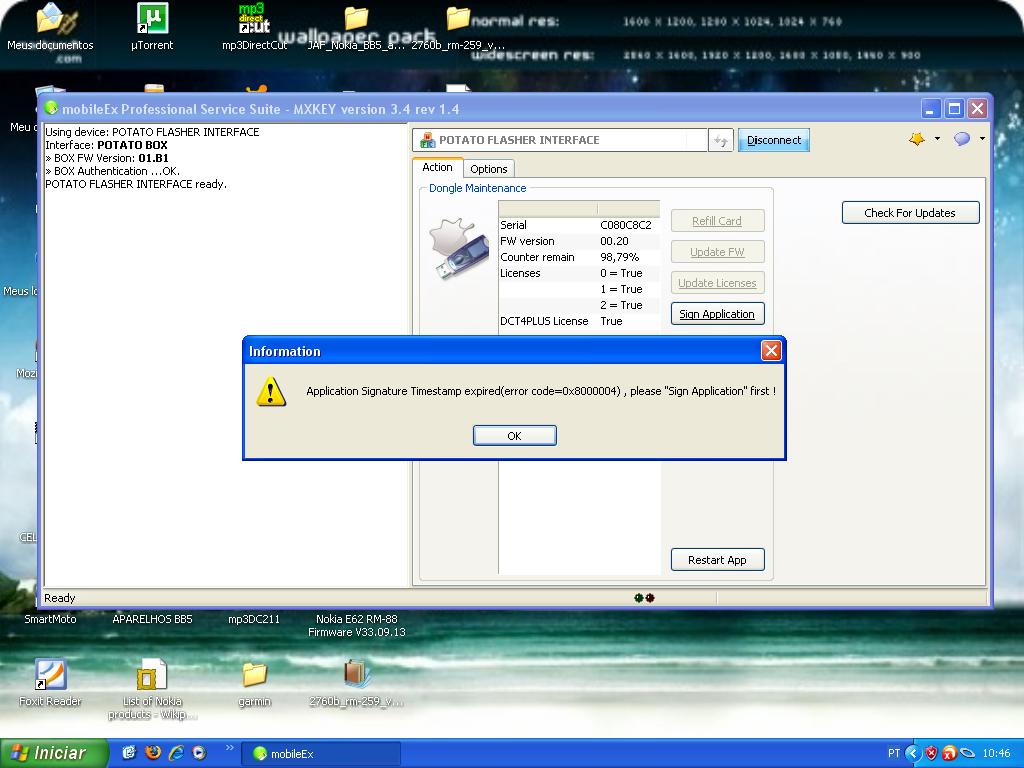Click the Counter remain value 98,79%
The image size is (1024, 768).
[x=619, y=257]
